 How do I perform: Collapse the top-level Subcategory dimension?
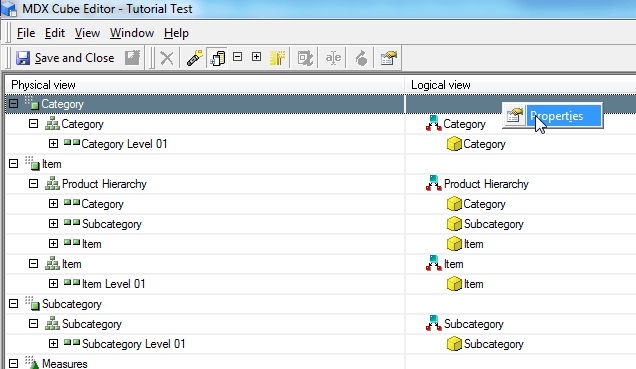click(13, 304)
